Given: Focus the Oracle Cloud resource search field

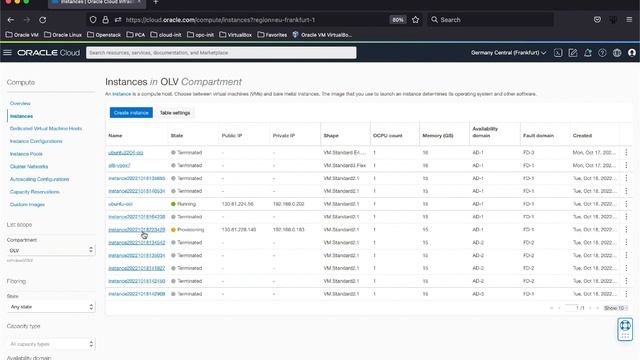Looking at the screenshot, I should point(221,53).
